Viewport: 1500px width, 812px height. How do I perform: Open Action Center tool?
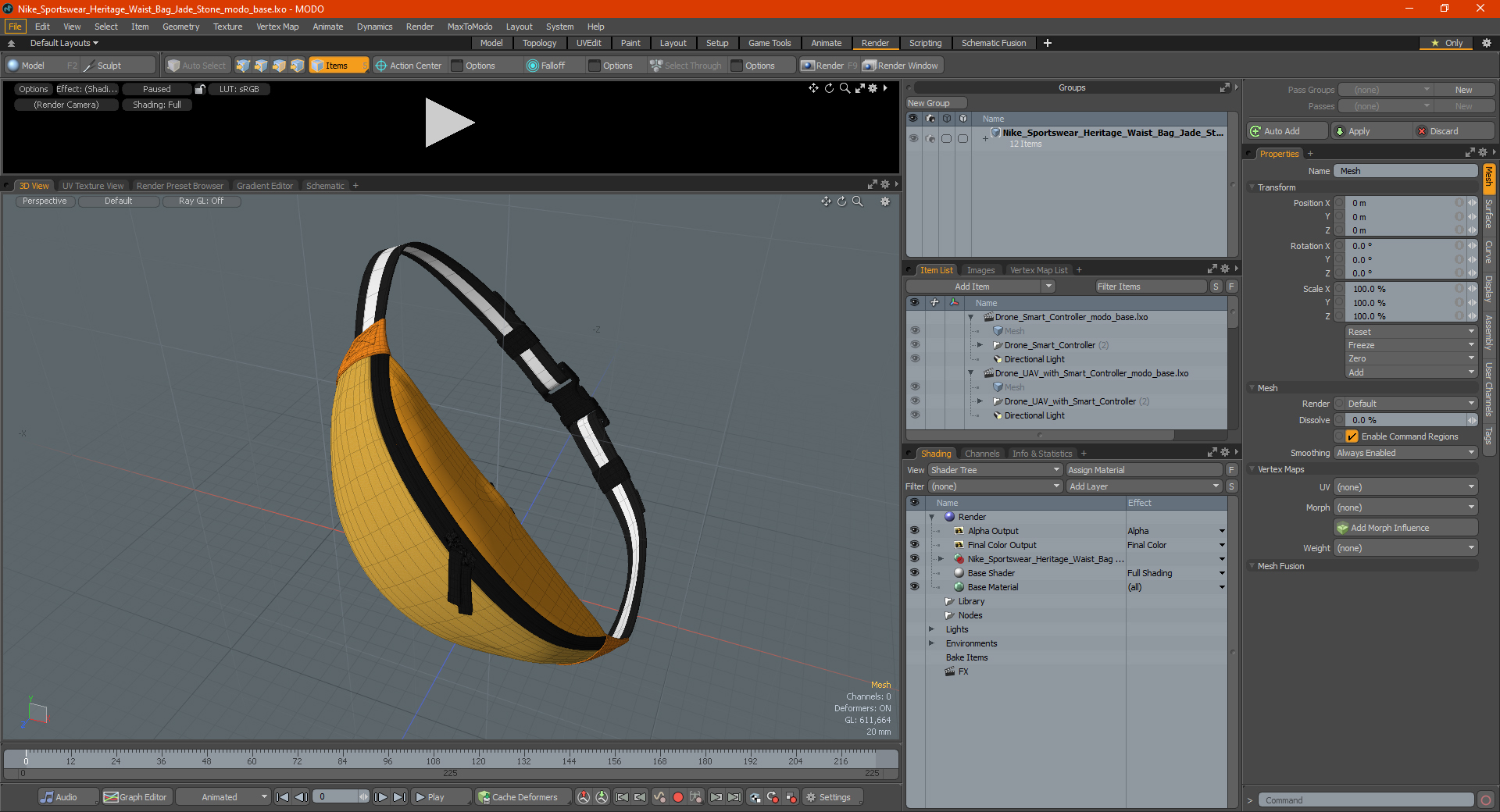(x=409, y=66)
